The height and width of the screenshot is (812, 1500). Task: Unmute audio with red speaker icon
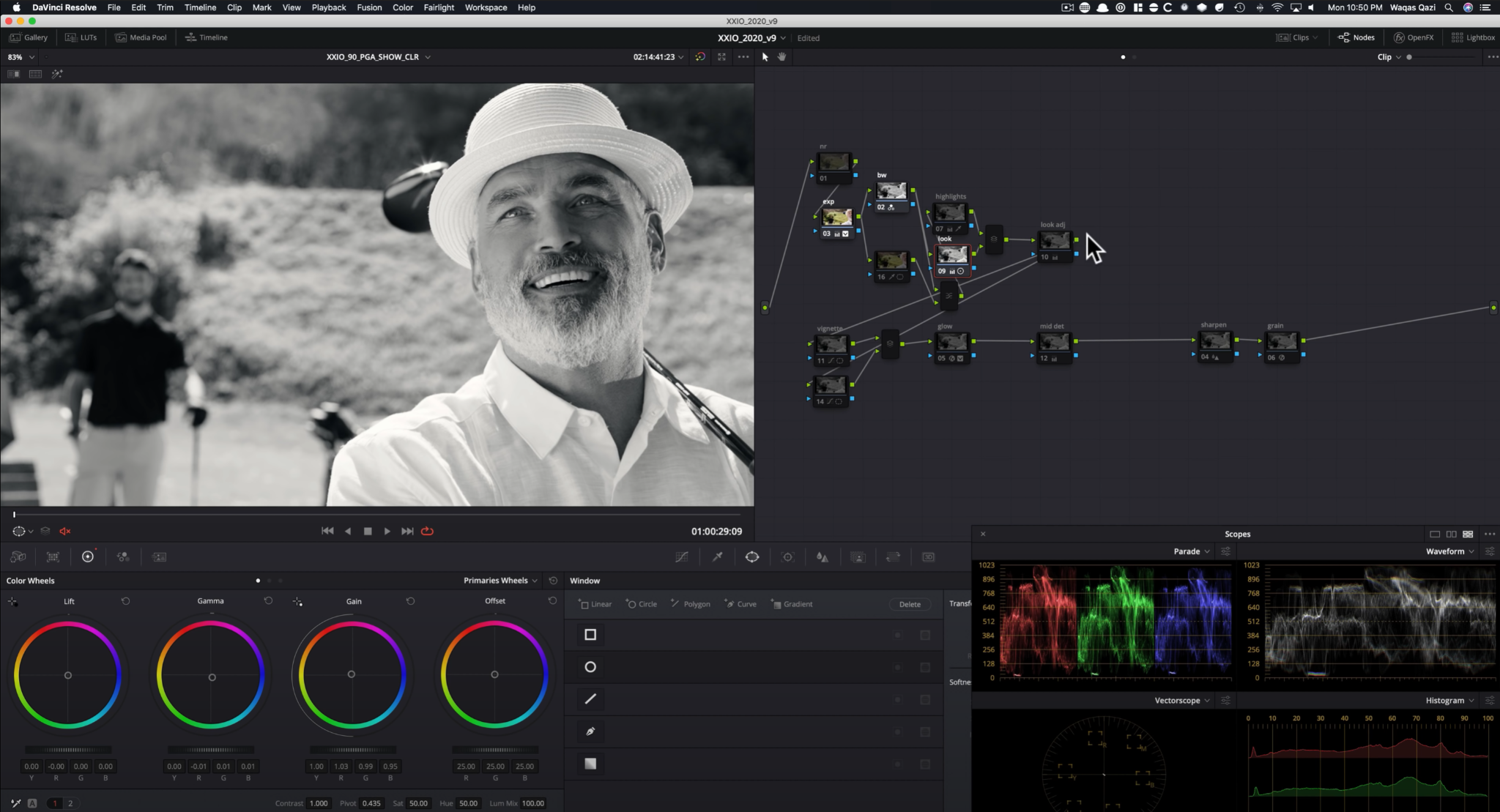(65, 531)
